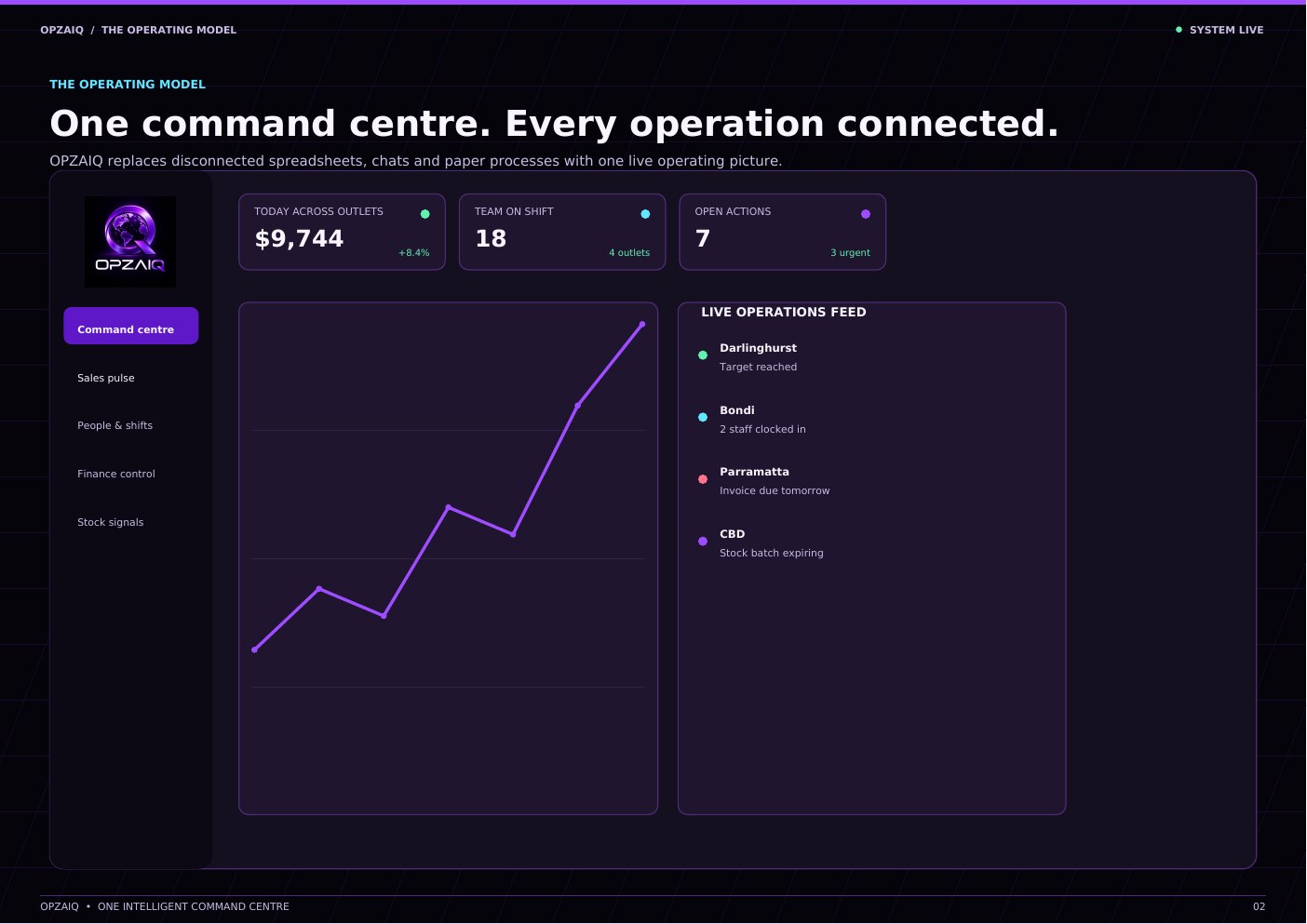Click the +8.4% change value
Viewport: 1307px width, 924px height.
pyautogui.click(x=414, y=253)
